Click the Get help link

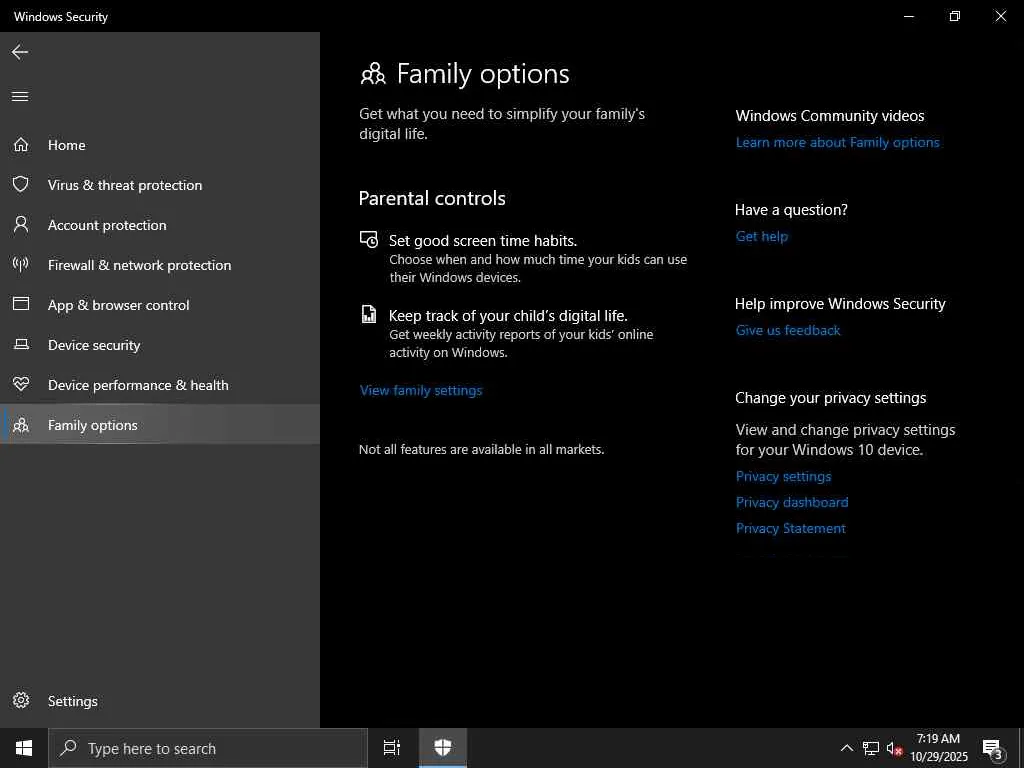[x=761, y=236]
